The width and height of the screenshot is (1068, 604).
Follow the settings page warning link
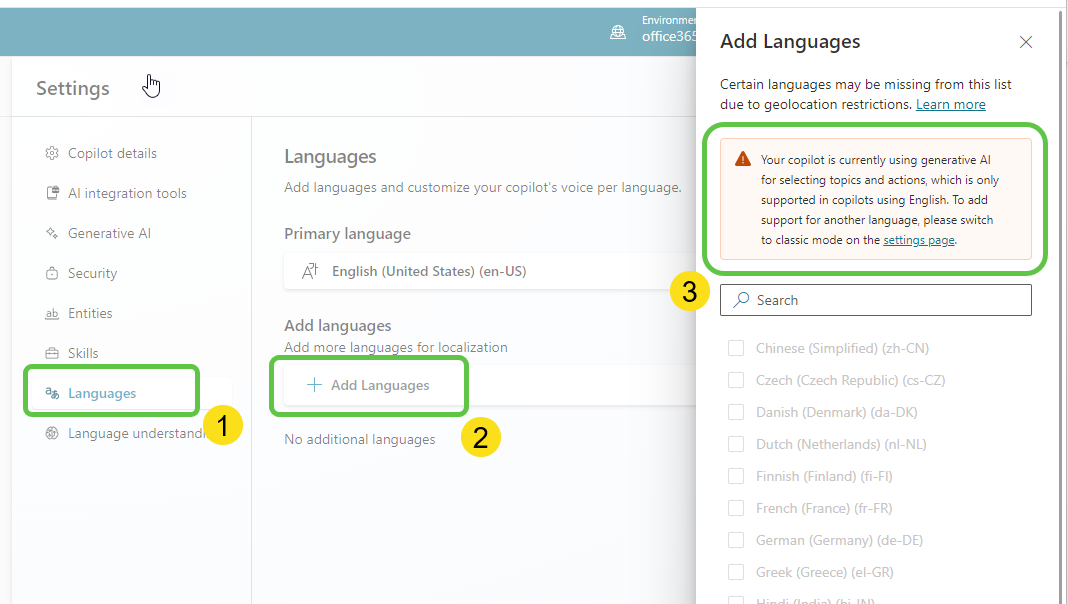pyautogui.click(x=918, y=240)
